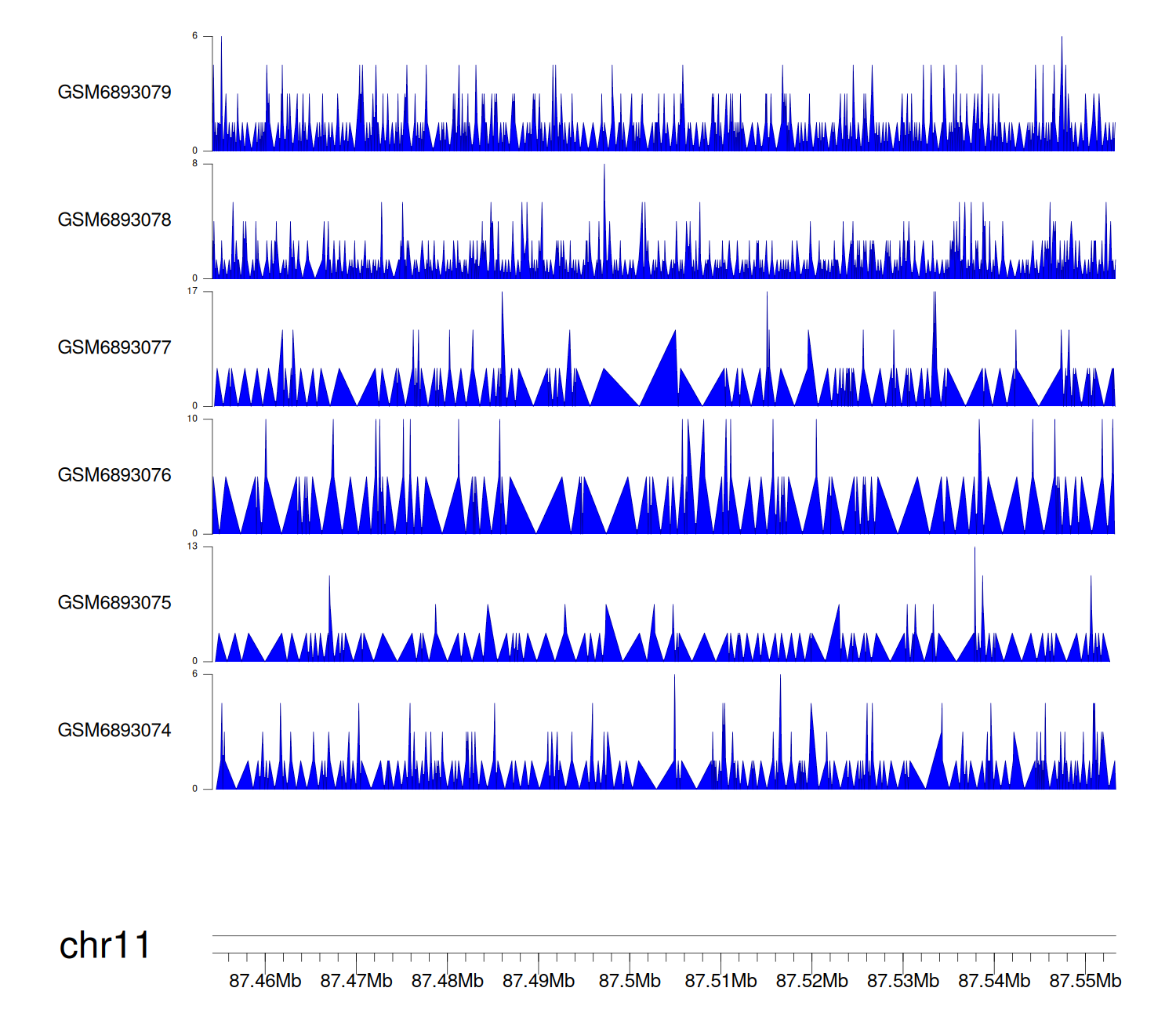Select the GSM6893074 track name

click(x=114, y=731)
